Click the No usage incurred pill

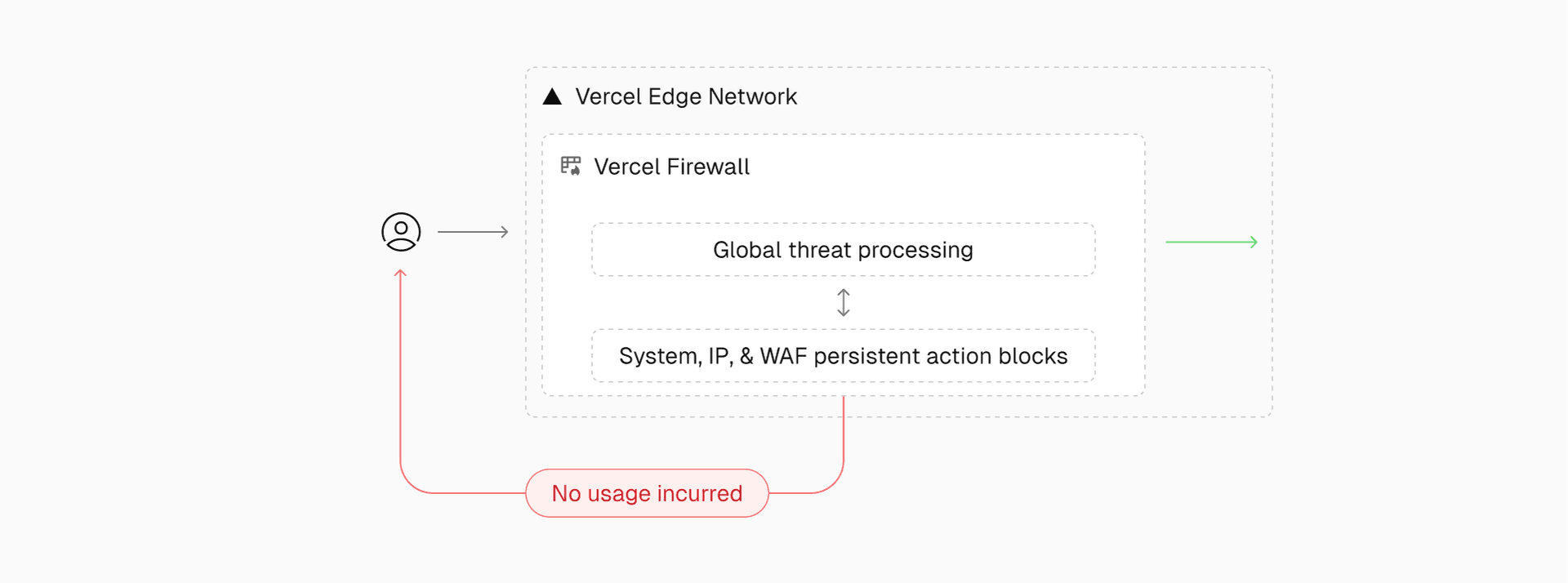tap(647, 493)
